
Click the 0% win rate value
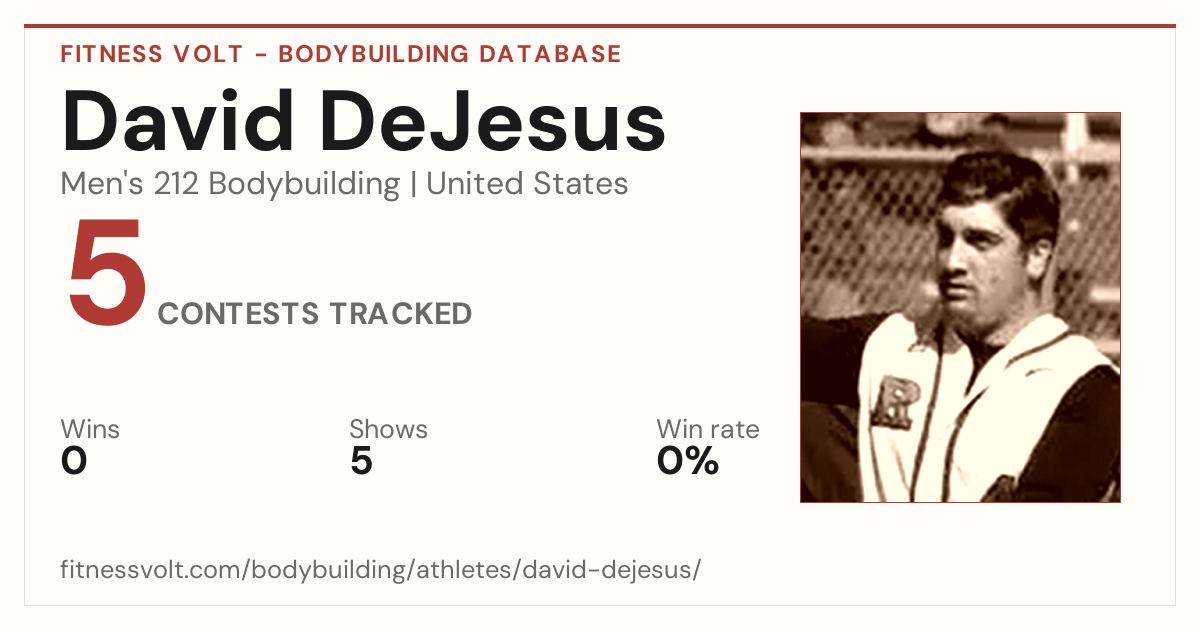coord(688,461)
